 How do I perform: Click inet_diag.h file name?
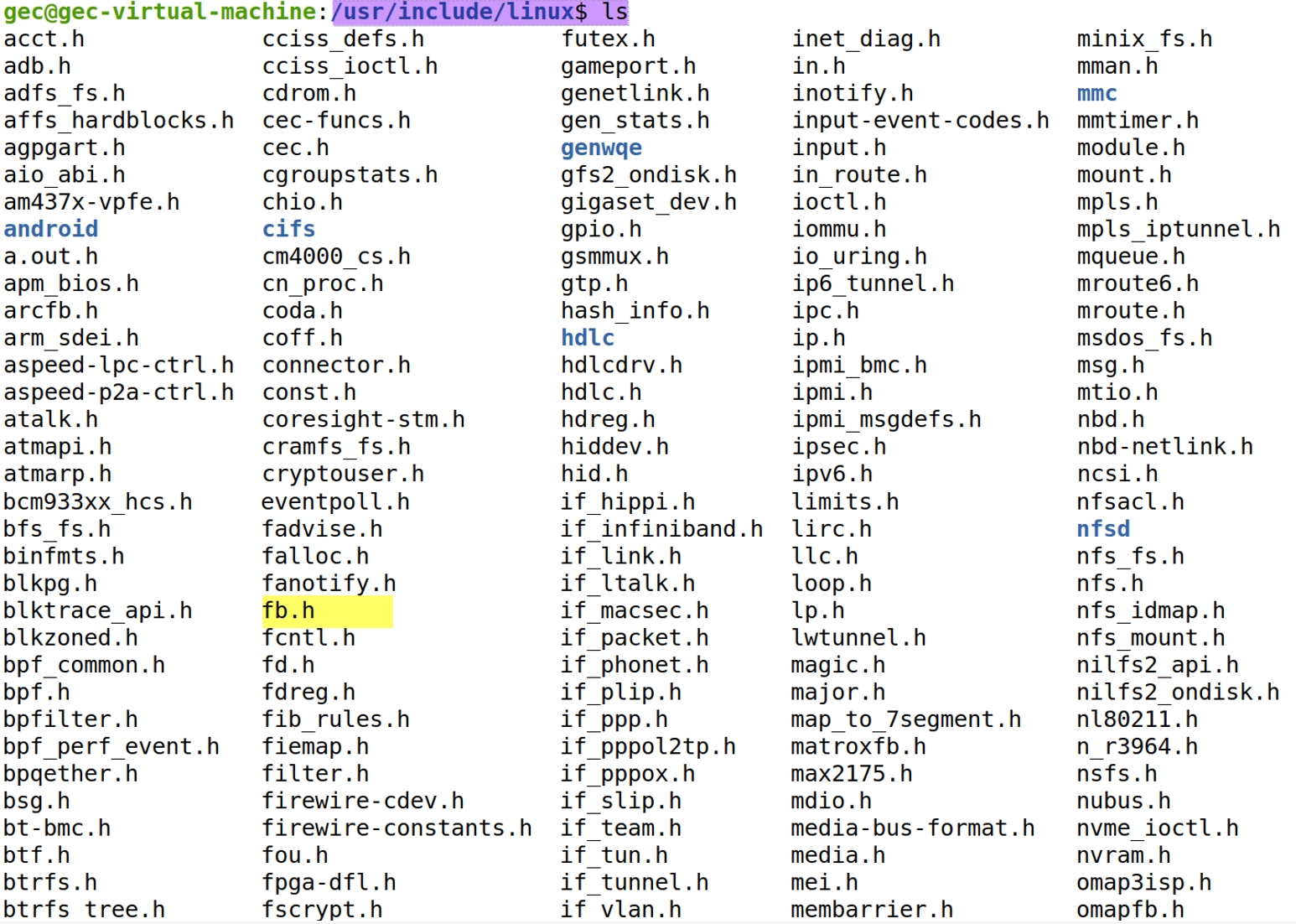[x=867, y=39]
